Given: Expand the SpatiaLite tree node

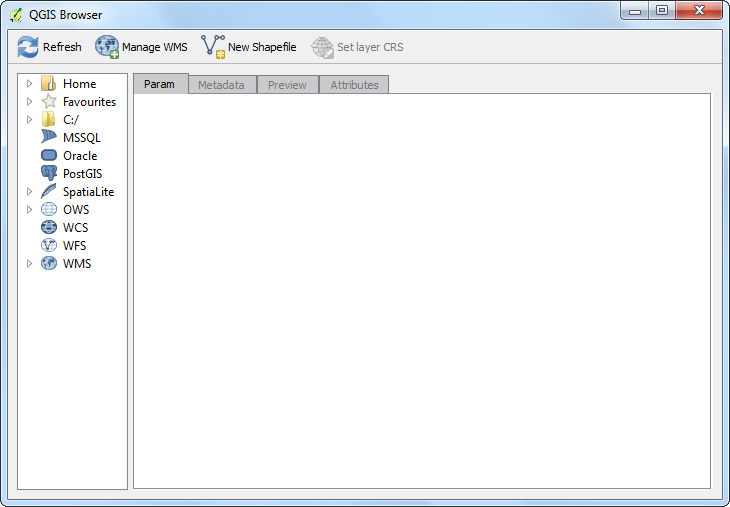Looking at the screenshot, I should 29,191.
